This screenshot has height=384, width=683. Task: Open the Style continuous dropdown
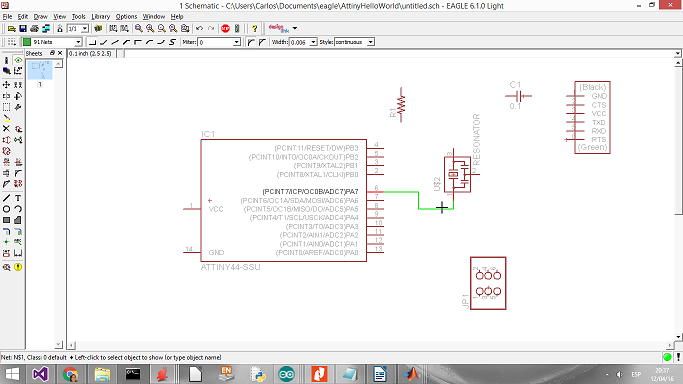370,42
